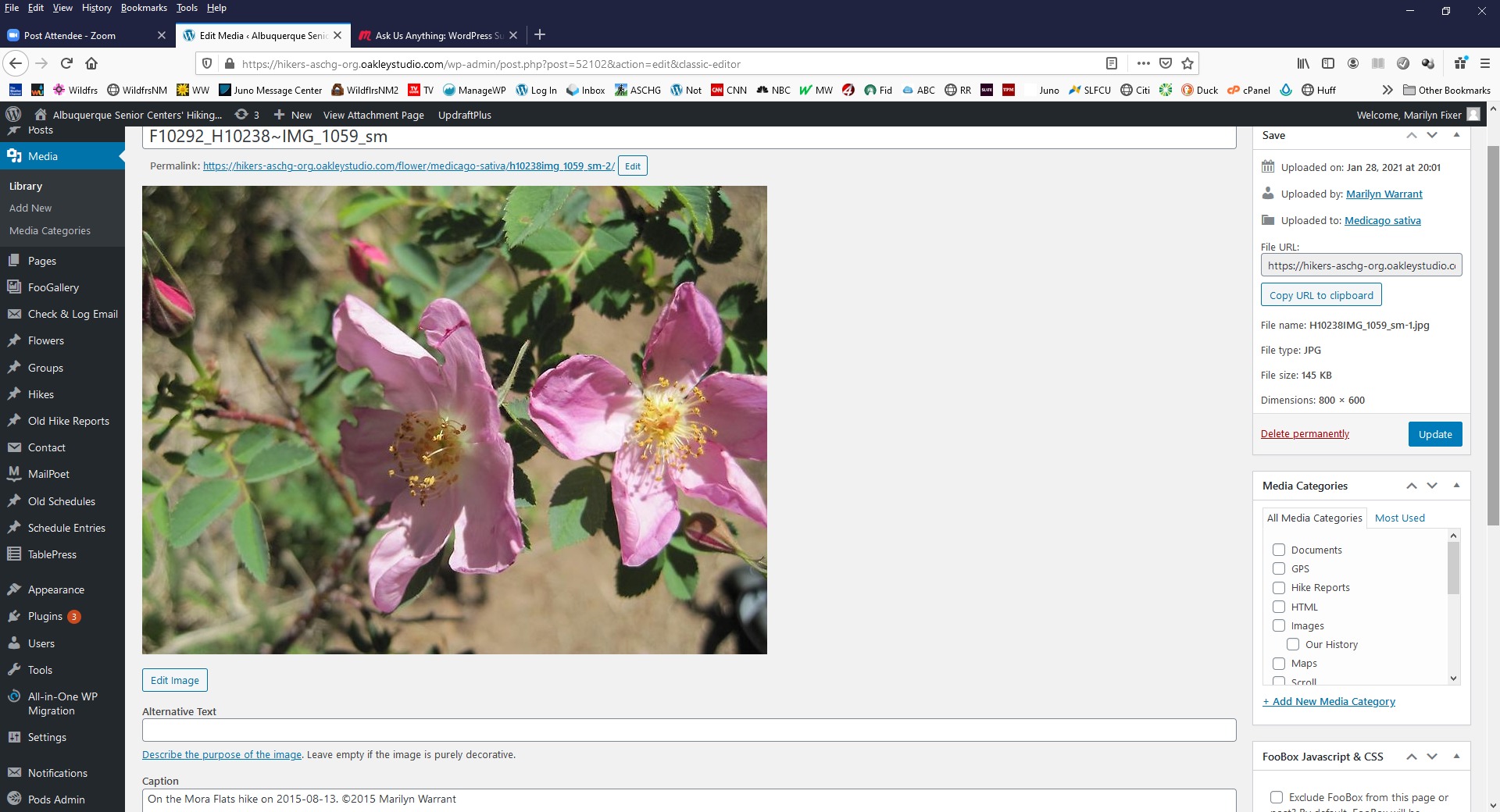Toggle Reader View icon in the address bar
1500x812 pixels.
1112,63
